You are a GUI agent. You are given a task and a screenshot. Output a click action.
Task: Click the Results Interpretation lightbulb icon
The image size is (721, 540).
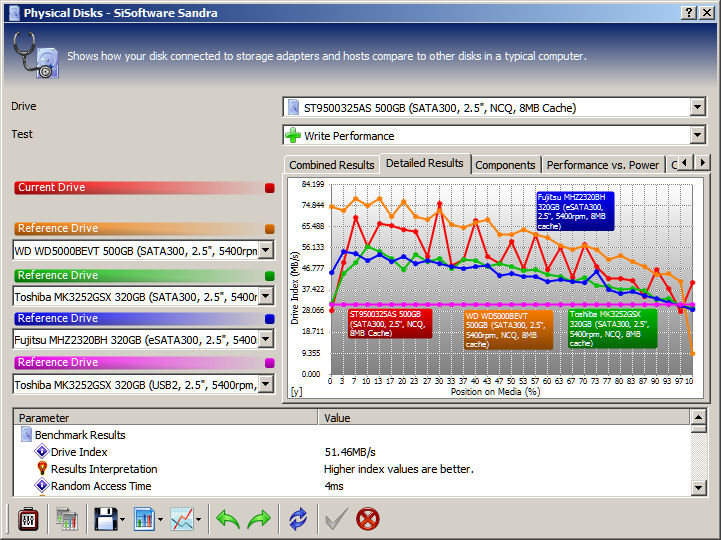click(42, 468)
